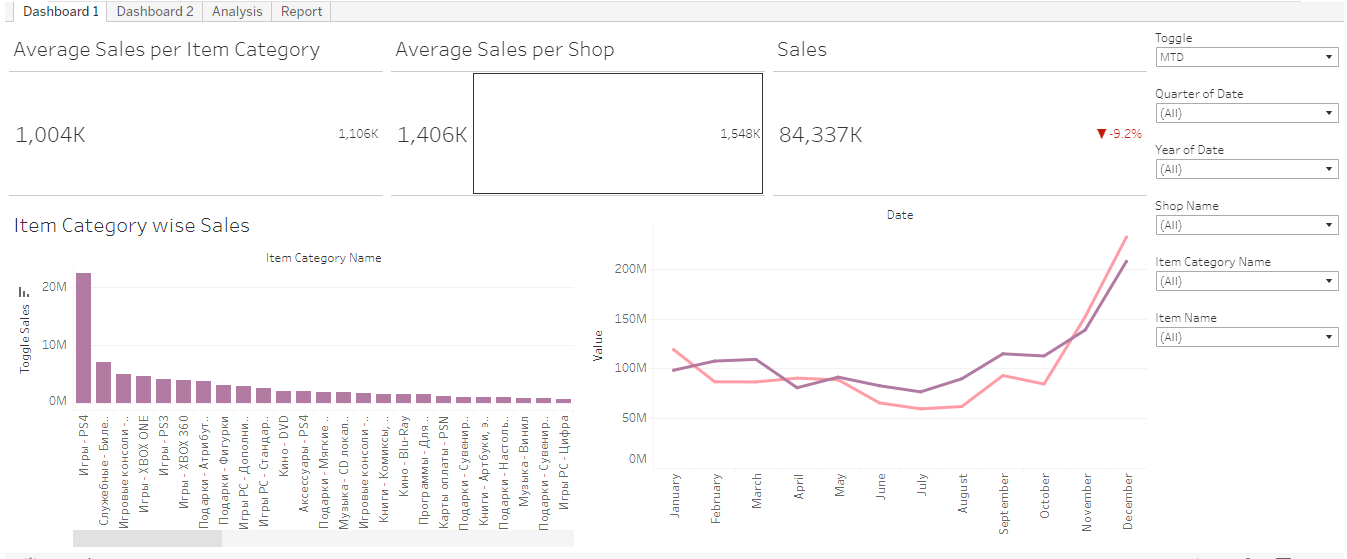Screen dimensions: 1347x559
Task: Click the November label on the date axis
Action: 1086,501
